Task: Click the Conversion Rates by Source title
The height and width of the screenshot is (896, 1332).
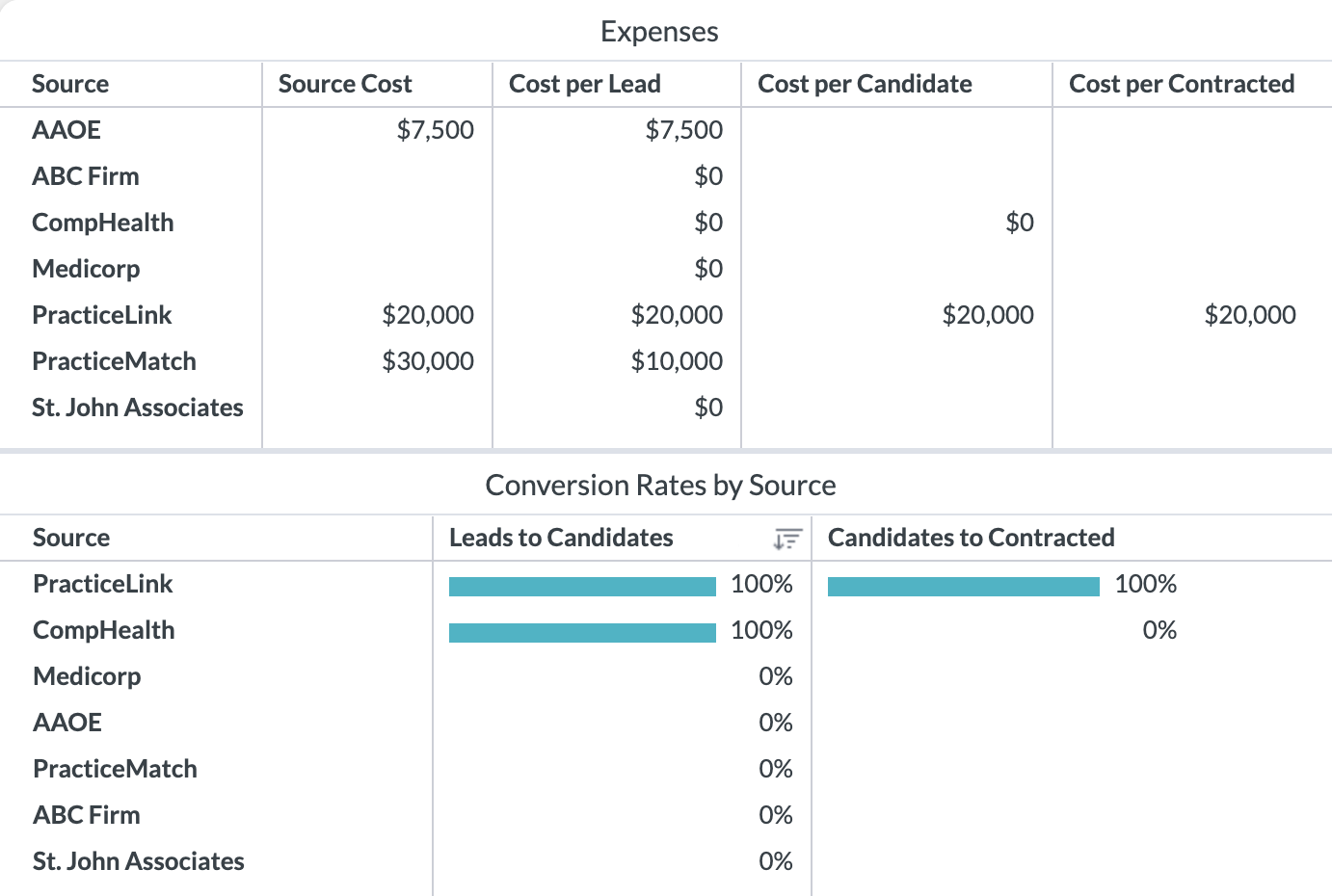Action: point(660,485)
